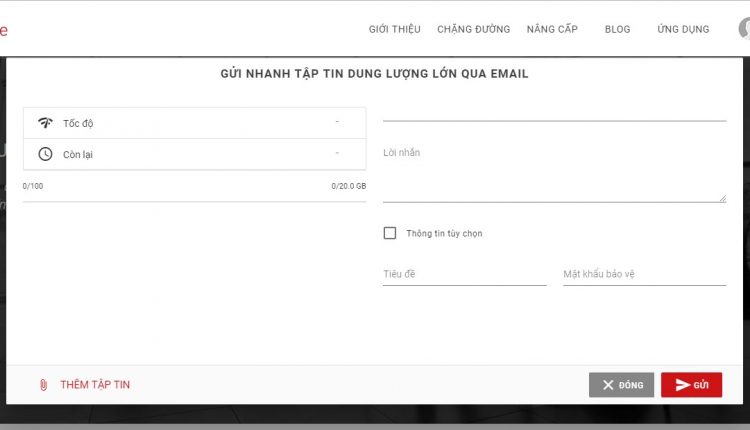This screenshot has width=750, height=430.
Task: Click the paperclip attach icon
Action: click(x=43, y=385)
